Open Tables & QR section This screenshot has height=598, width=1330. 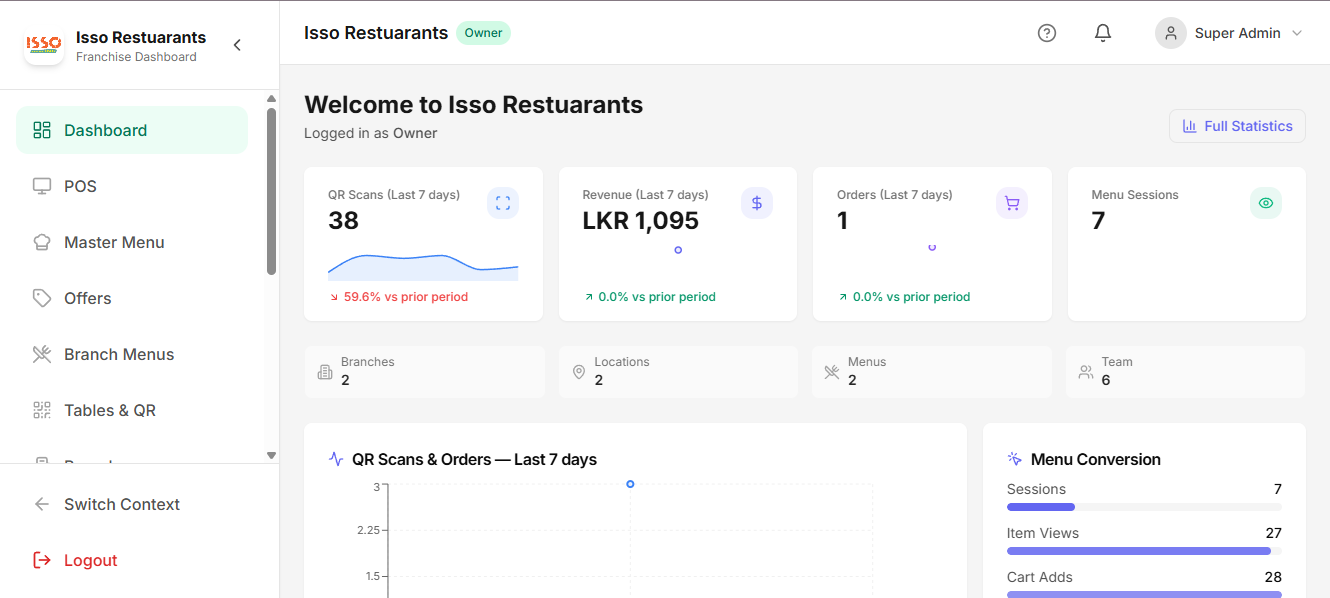click(132, 410)
